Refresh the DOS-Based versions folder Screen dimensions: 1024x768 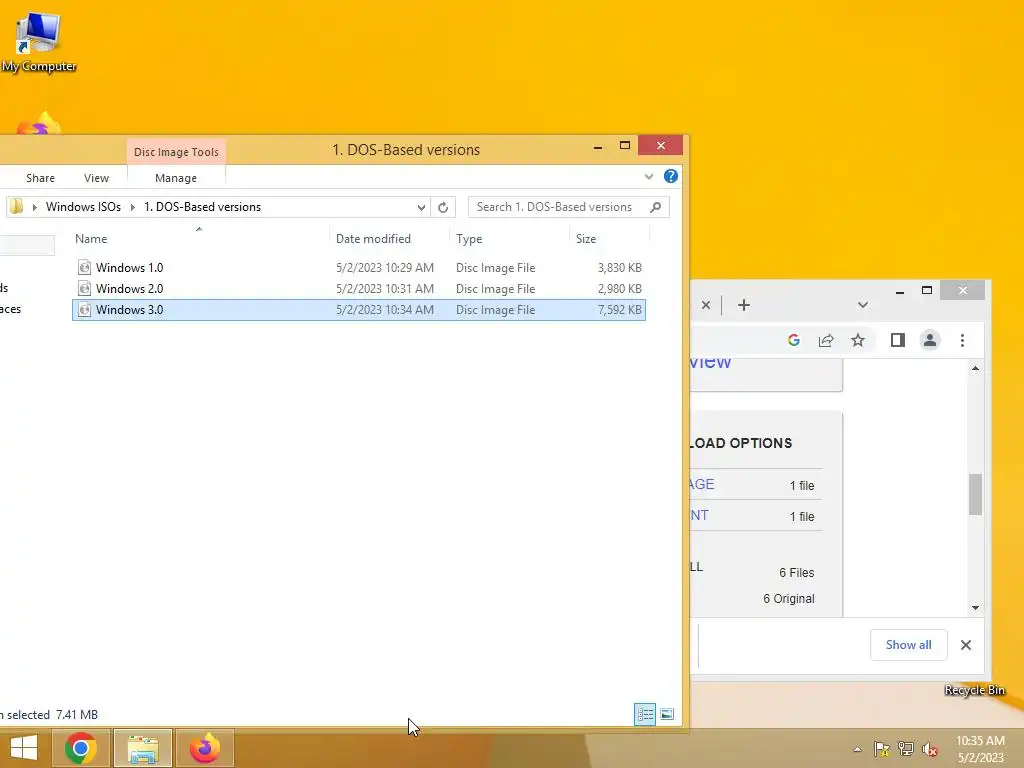pyautogui.click(x=443, y=207)
